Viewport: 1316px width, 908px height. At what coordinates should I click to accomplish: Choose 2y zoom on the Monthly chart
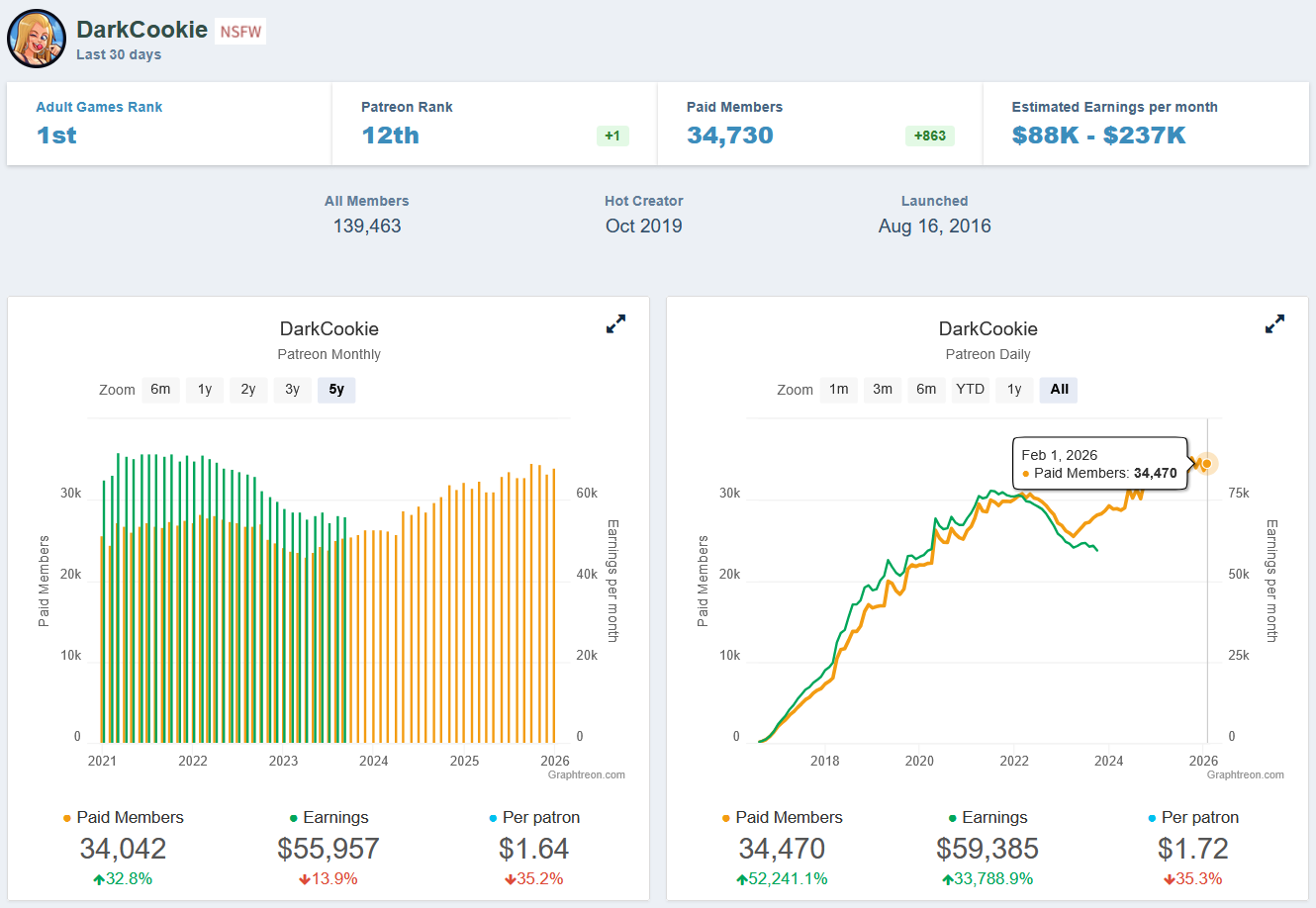click(248, 390)
